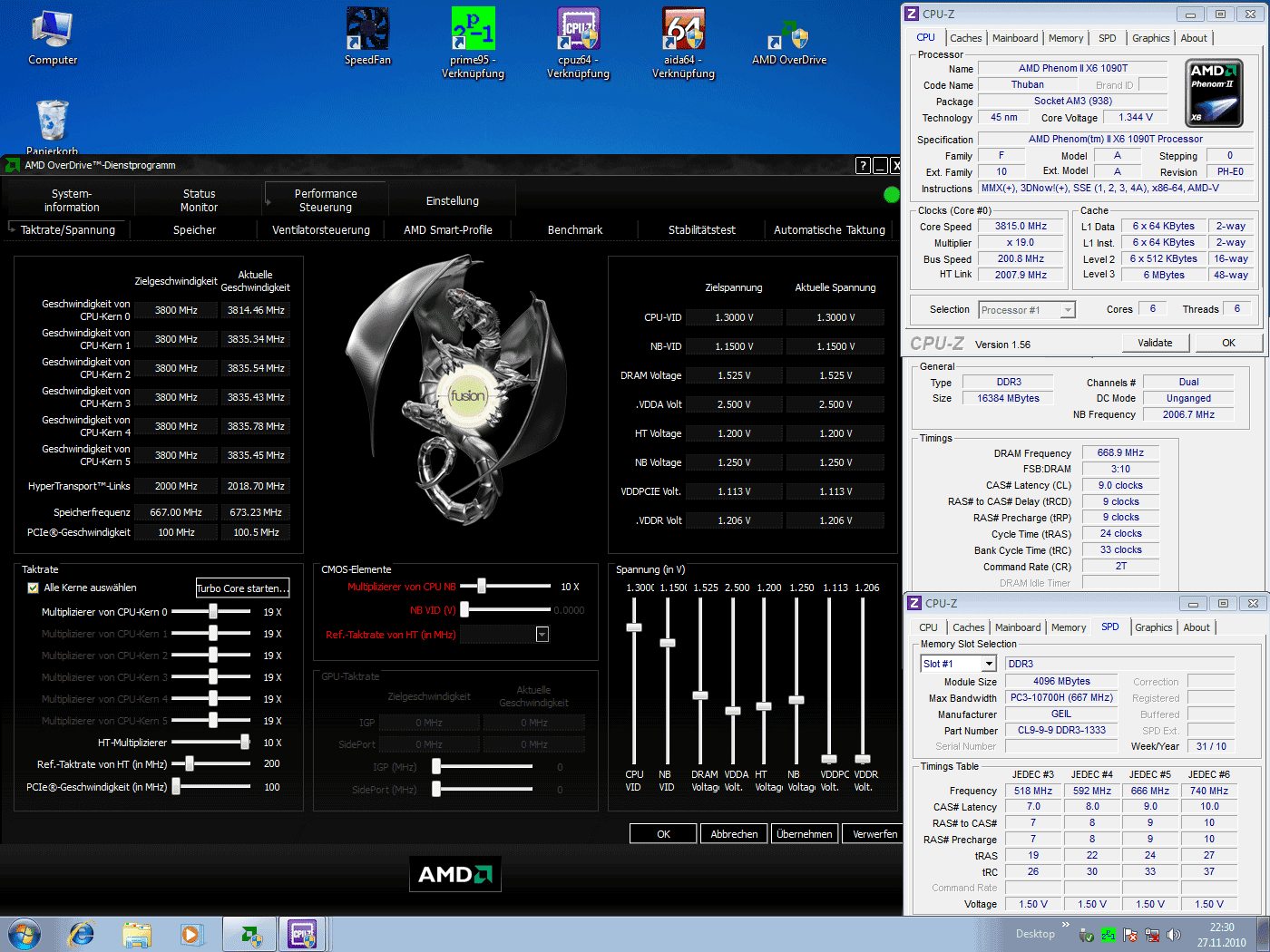The height and width of the screenshot is (952, 1270).
Task: Adjust the HT-Multiplizierer slider
Action: [245, 743]
